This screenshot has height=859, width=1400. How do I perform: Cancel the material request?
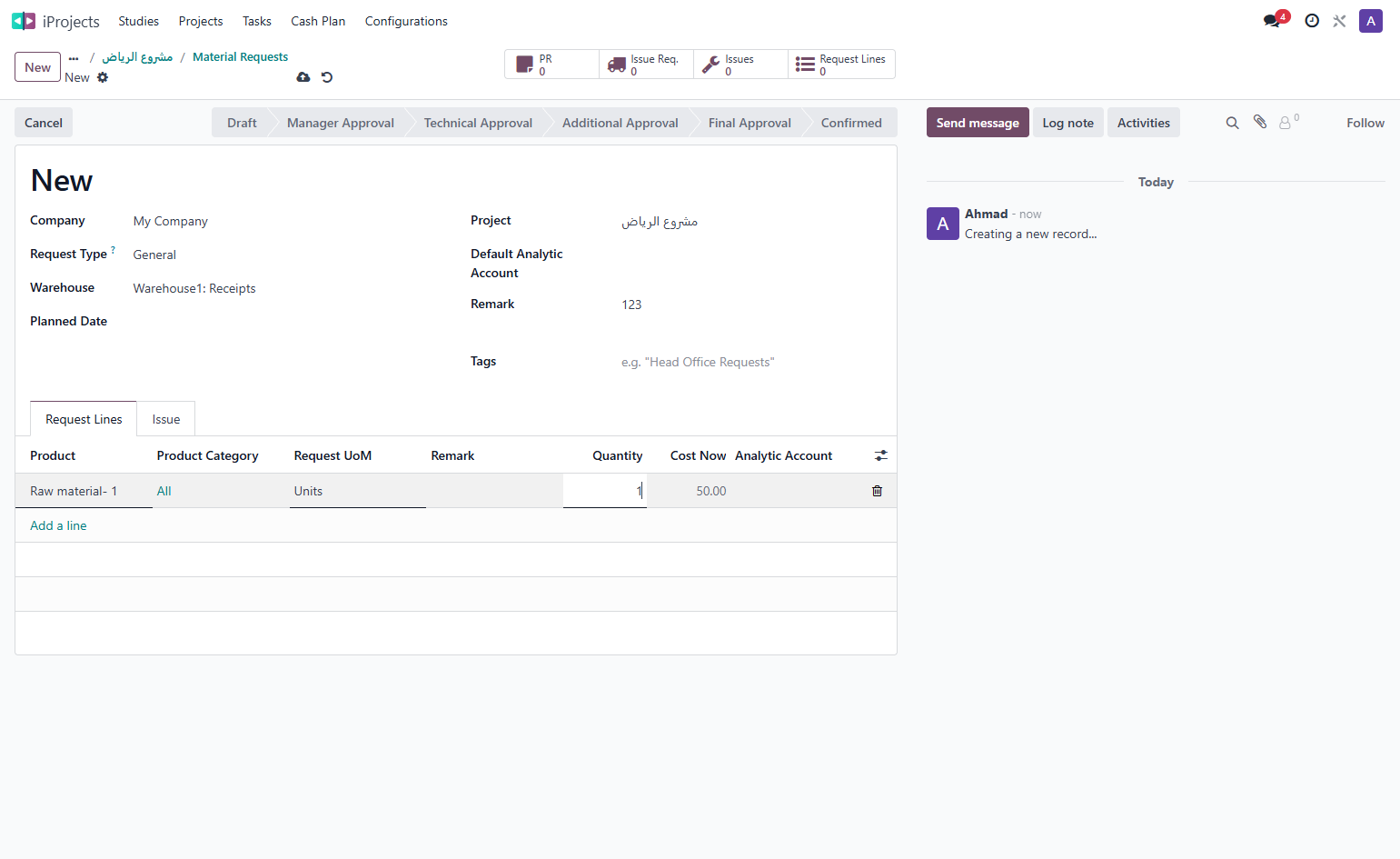point(44,123)
